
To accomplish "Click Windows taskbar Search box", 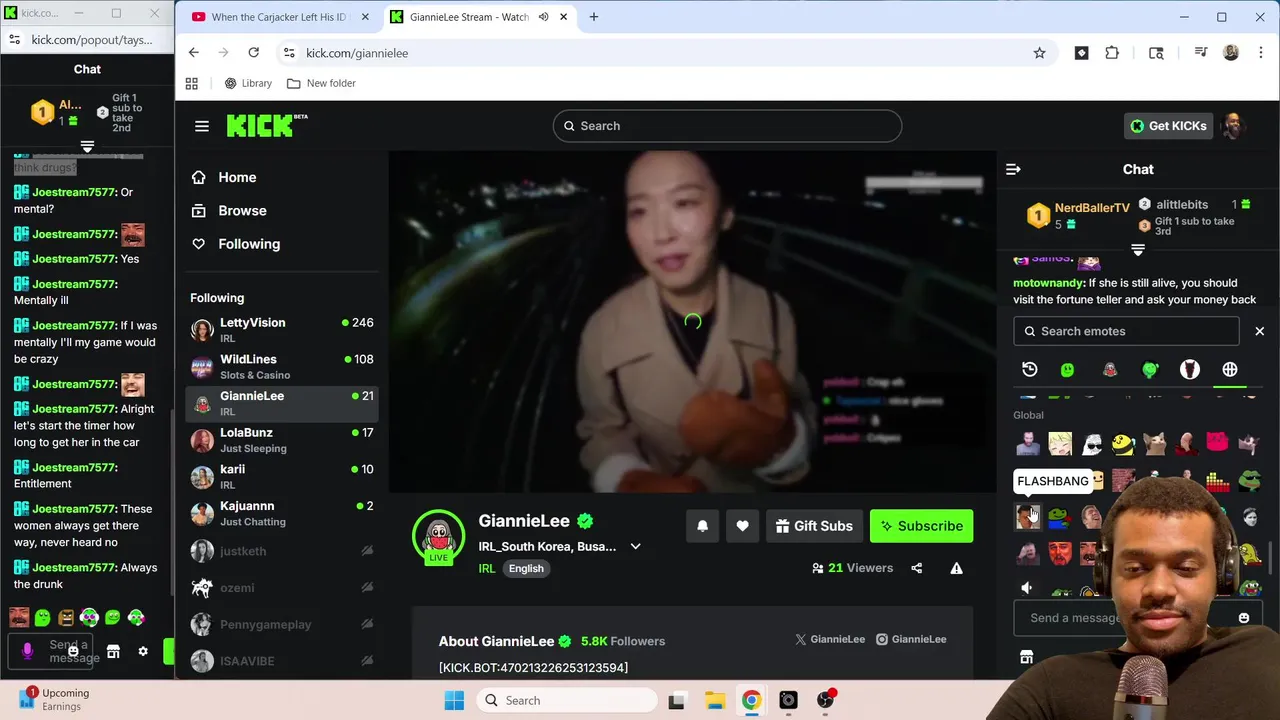I will pyautogui.click(x=566, y=700).
